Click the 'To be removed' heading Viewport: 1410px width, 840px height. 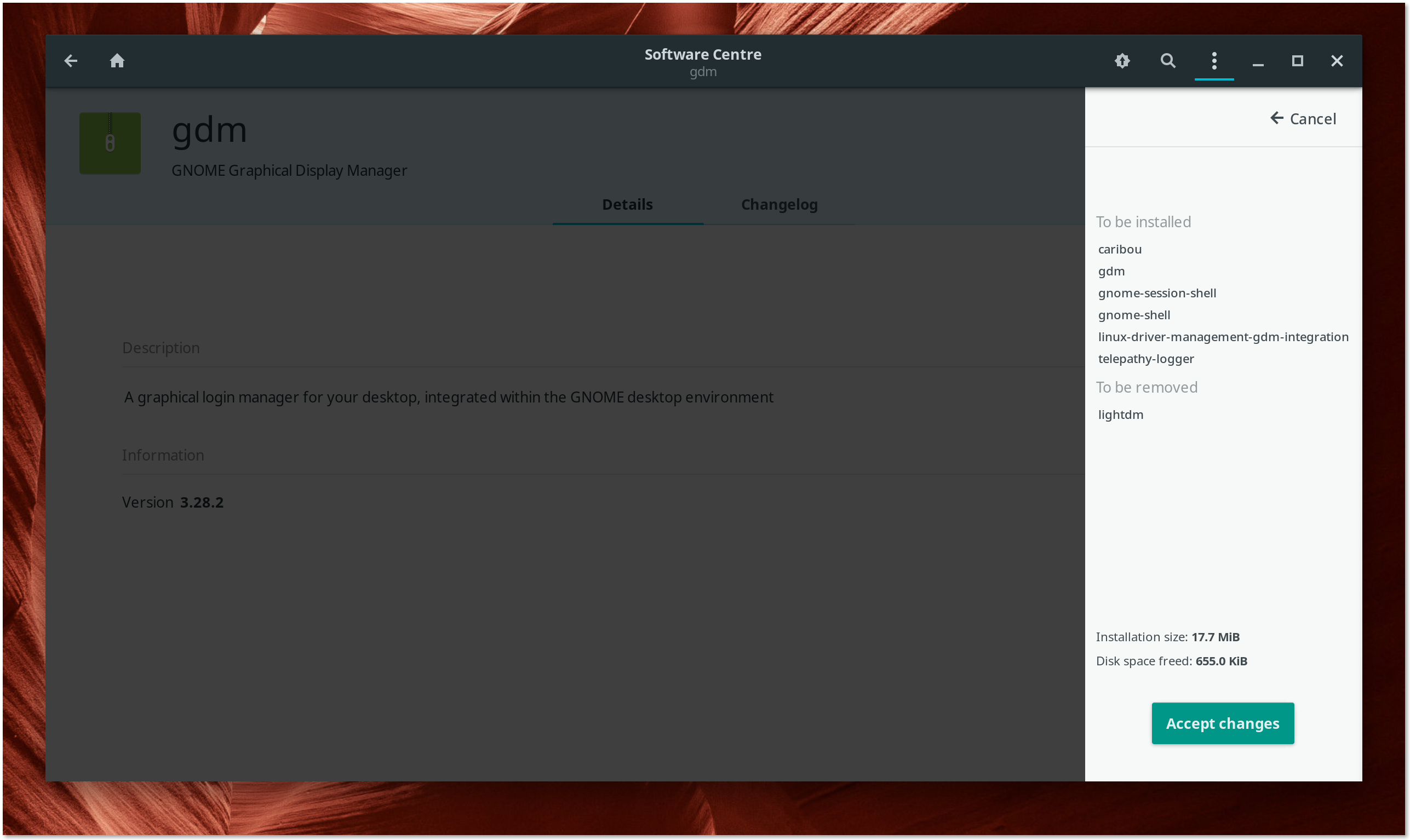click(1146, 387)
